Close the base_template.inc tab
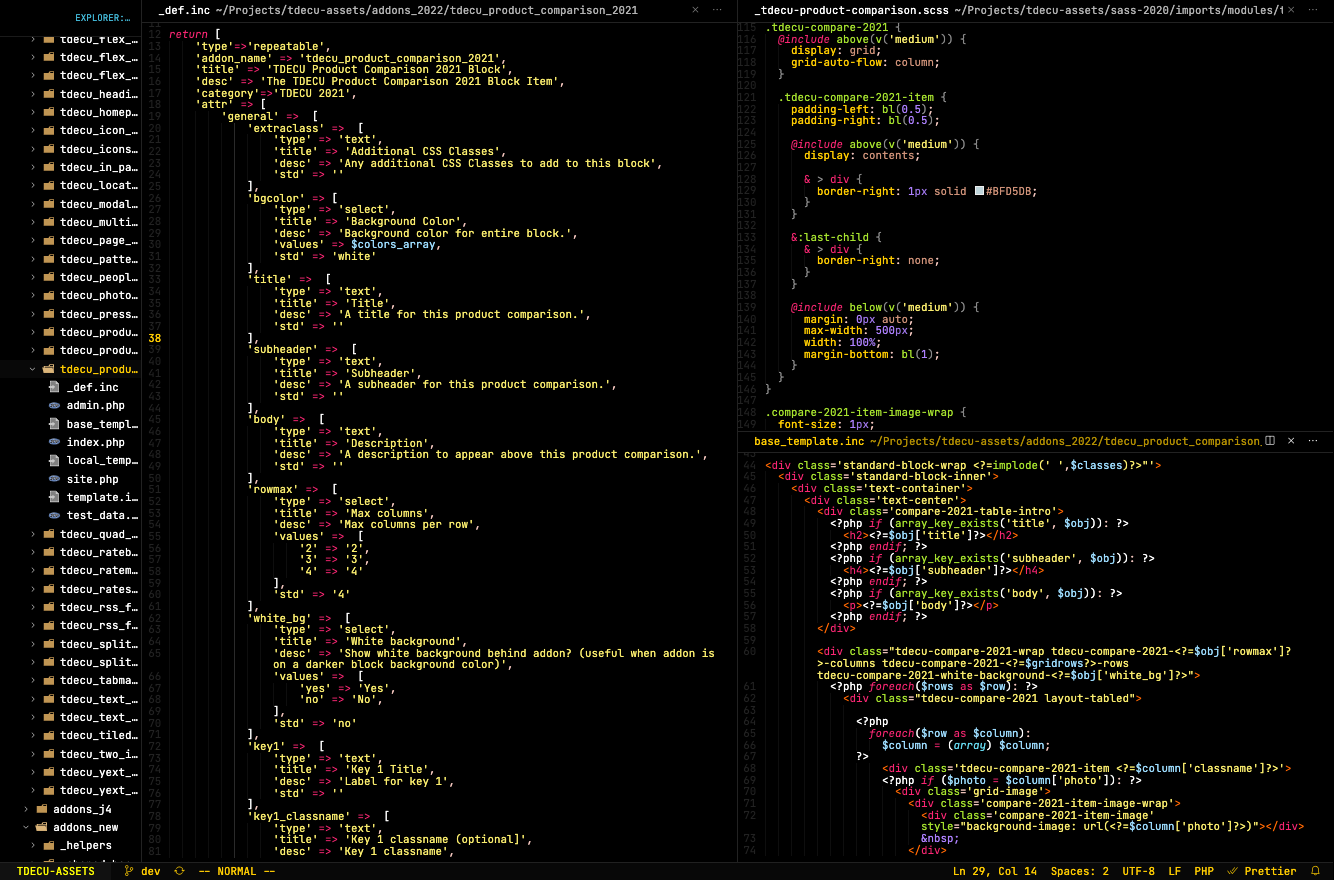This screenshot has height=880, width=1334. [x=1292, y=440]
